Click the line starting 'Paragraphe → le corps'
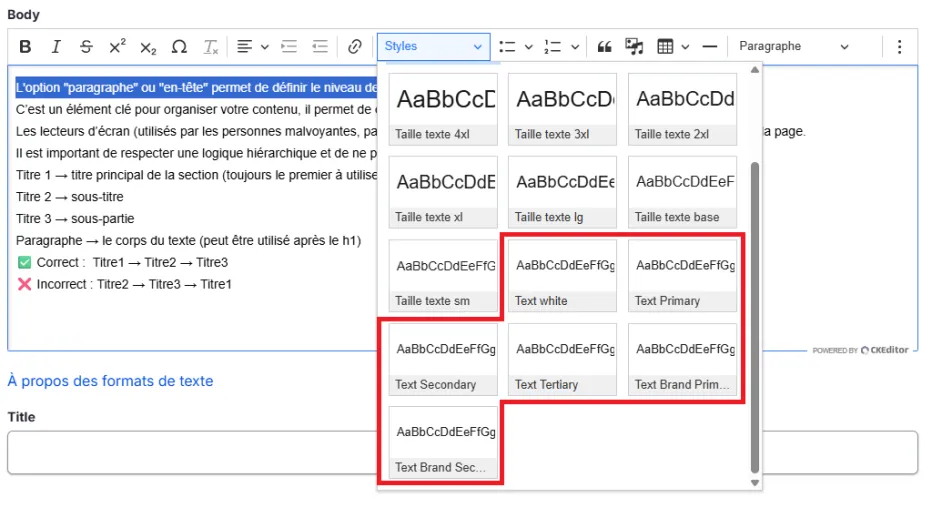Image resolution: width=932 pixels, height=508 pixels. [x=188, y=241]
